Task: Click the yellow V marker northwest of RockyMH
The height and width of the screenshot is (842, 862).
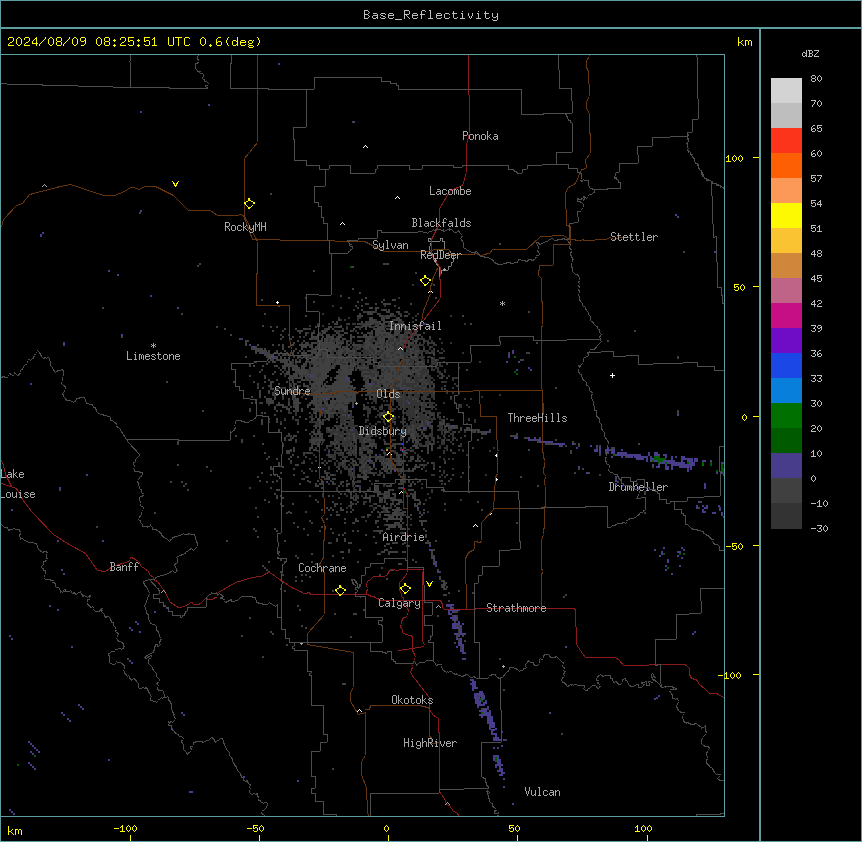Action: [x=175, y=184]
